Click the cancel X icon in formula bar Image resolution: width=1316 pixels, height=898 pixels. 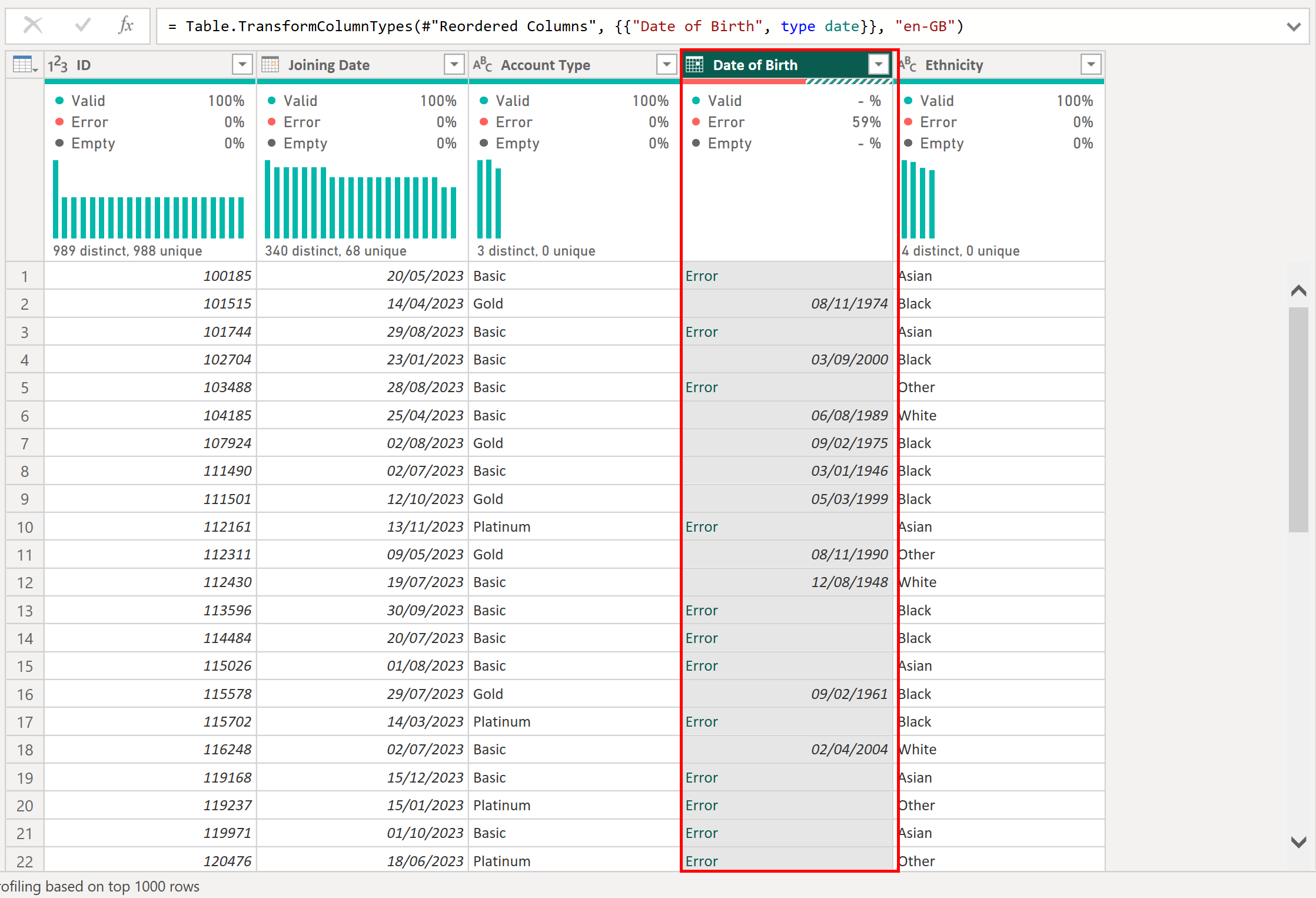point(33,25)
